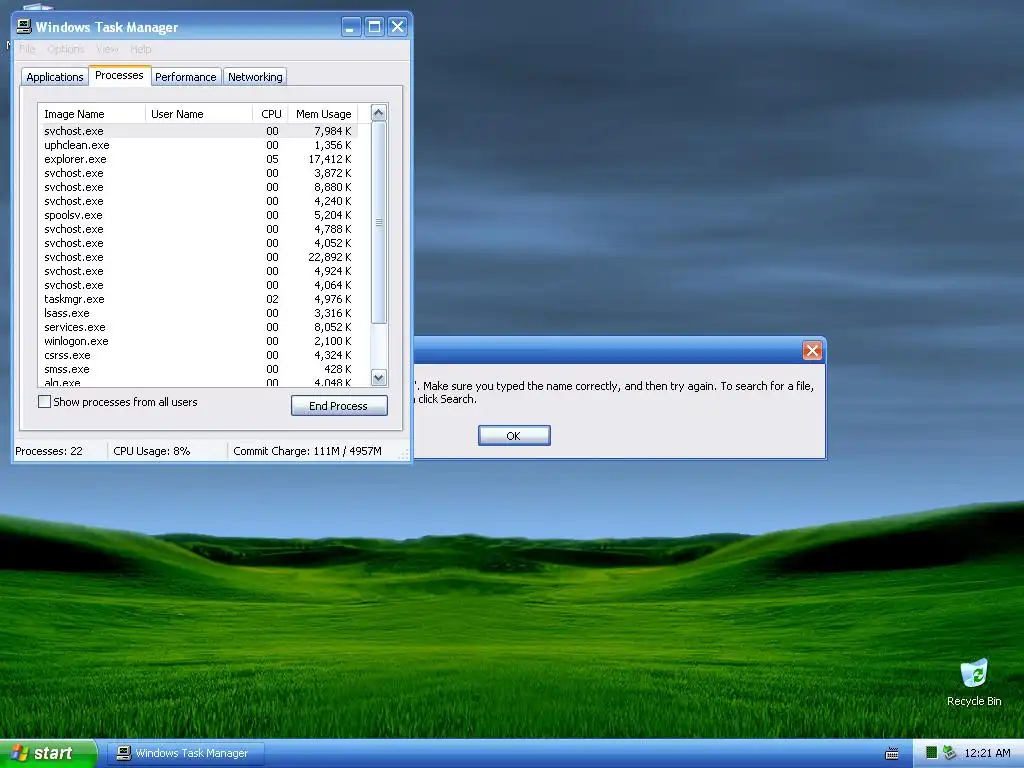The height and width of the screenshot is (768, 1024).
Task: Select the lsass.exe process
Action: click(198, 313)
